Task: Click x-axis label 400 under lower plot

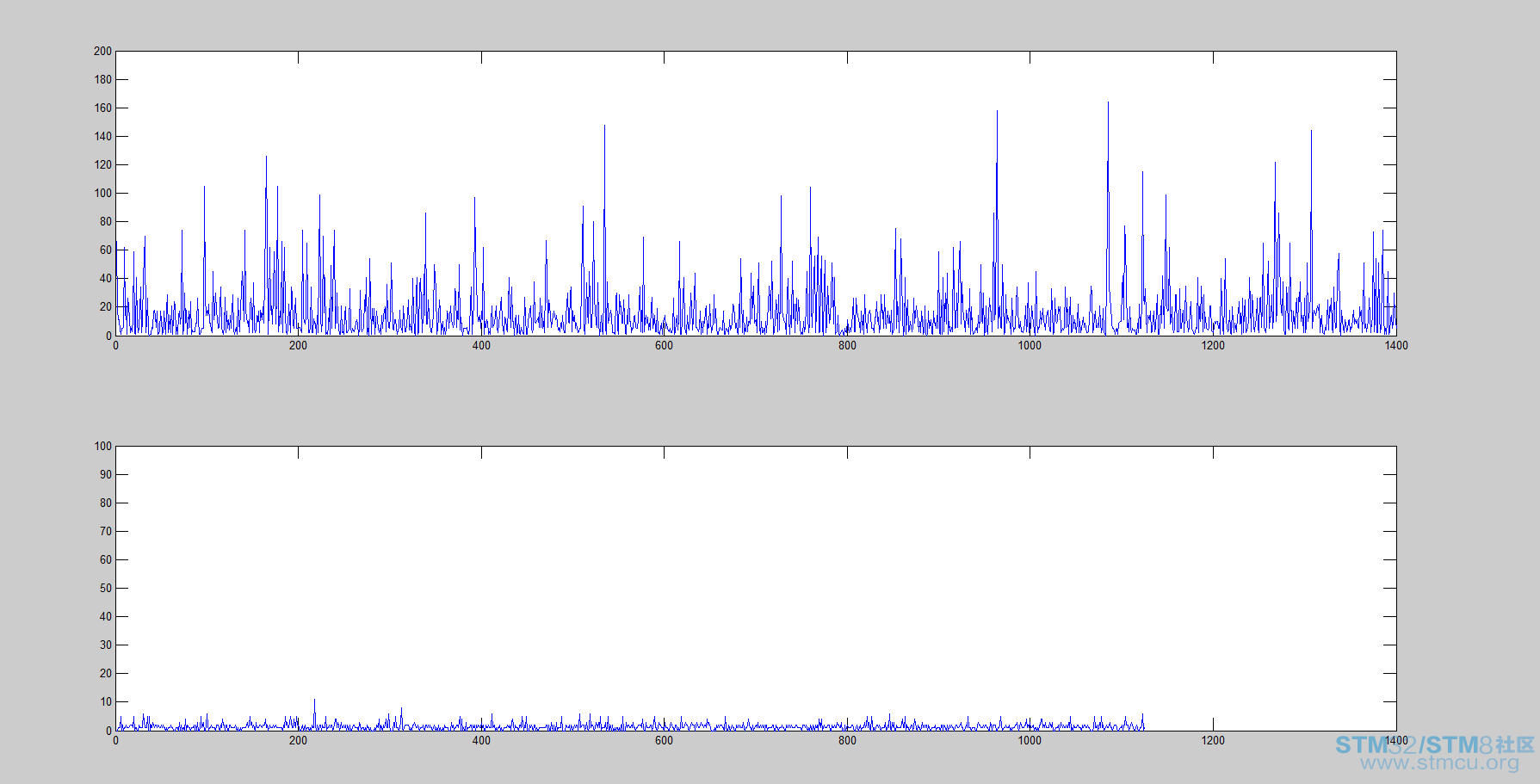Action: [x=481, y=740]
